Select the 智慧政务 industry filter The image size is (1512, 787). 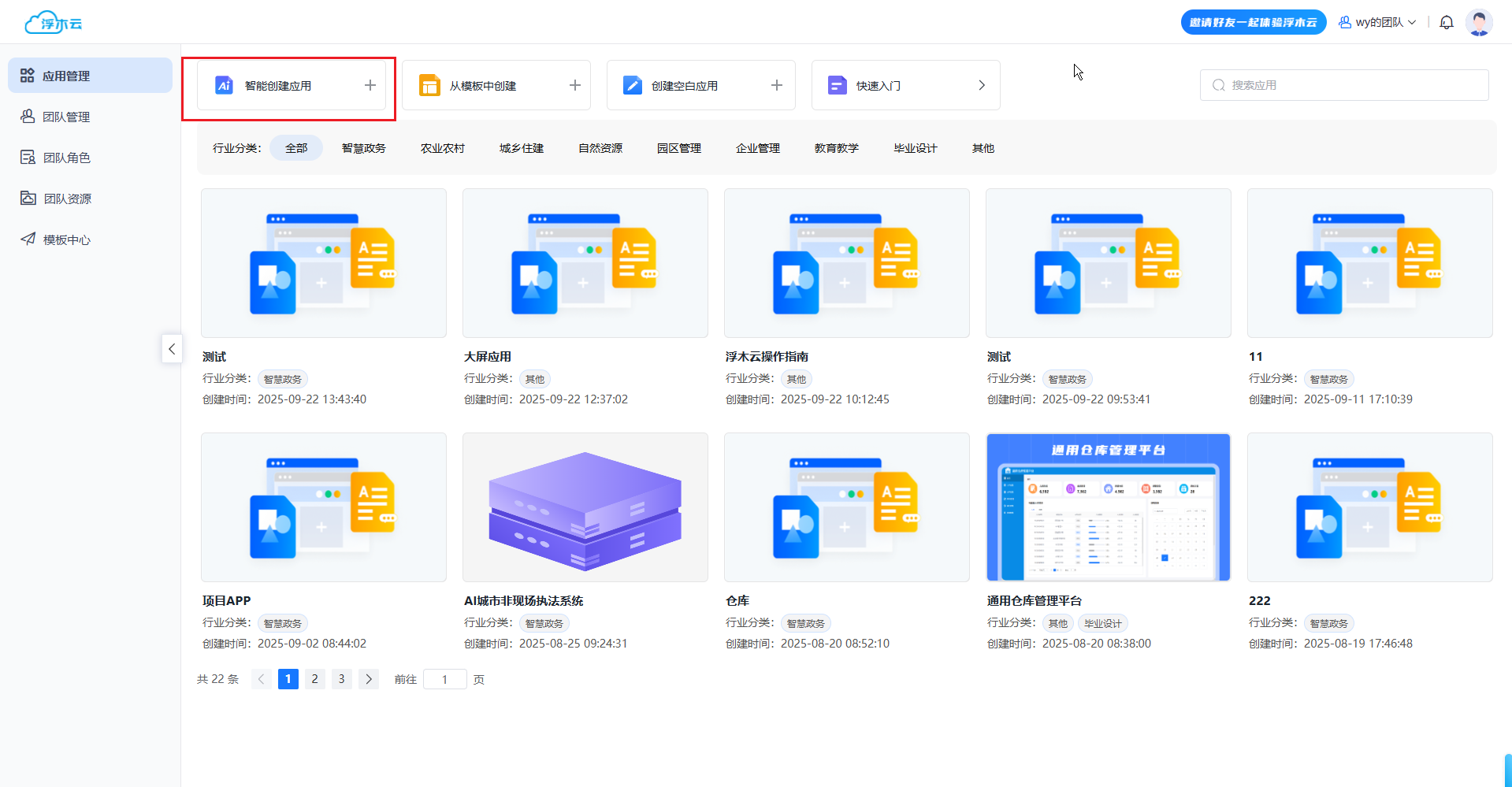(363, 148)
